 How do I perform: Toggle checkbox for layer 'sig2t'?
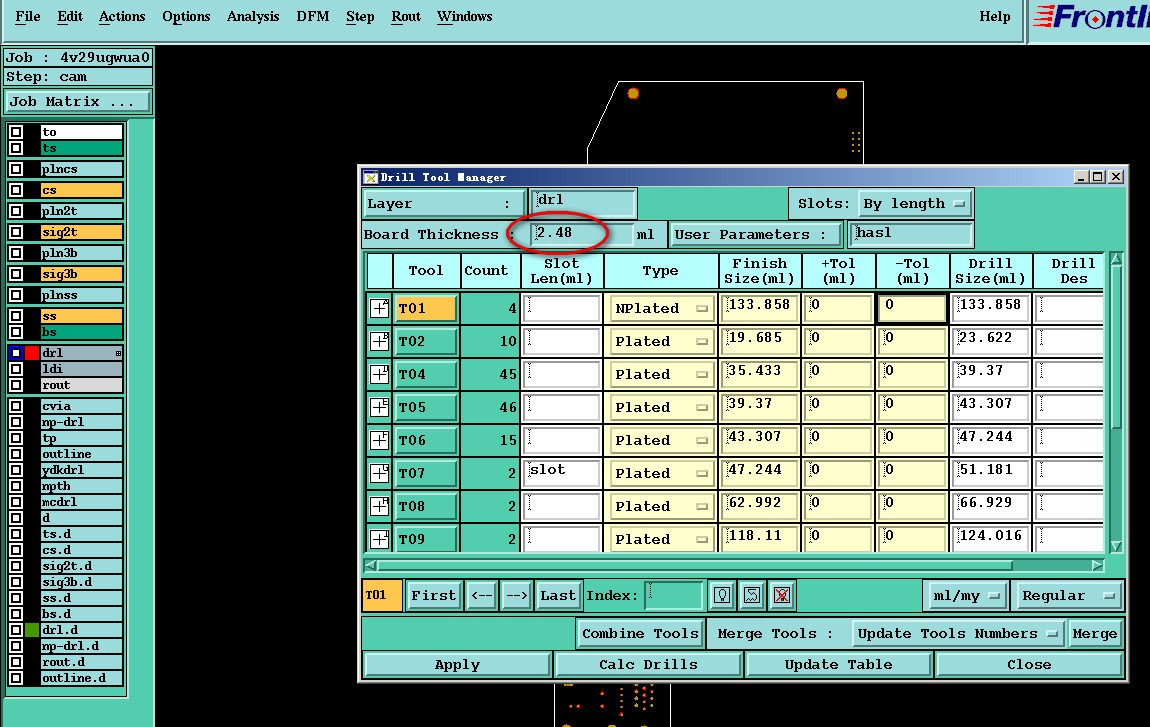(x=15, y=232)
